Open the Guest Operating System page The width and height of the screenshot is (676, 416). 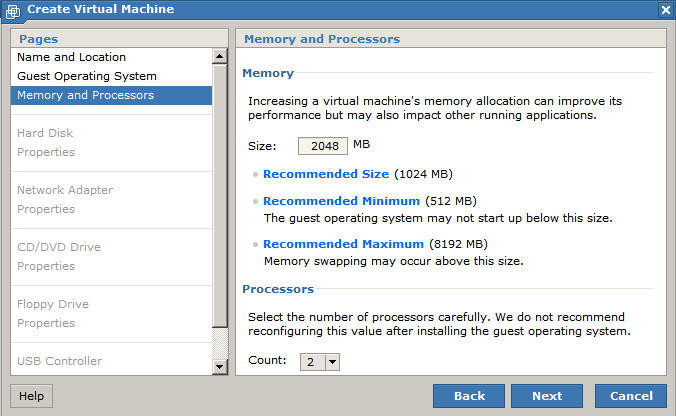[x=111, y=76]
